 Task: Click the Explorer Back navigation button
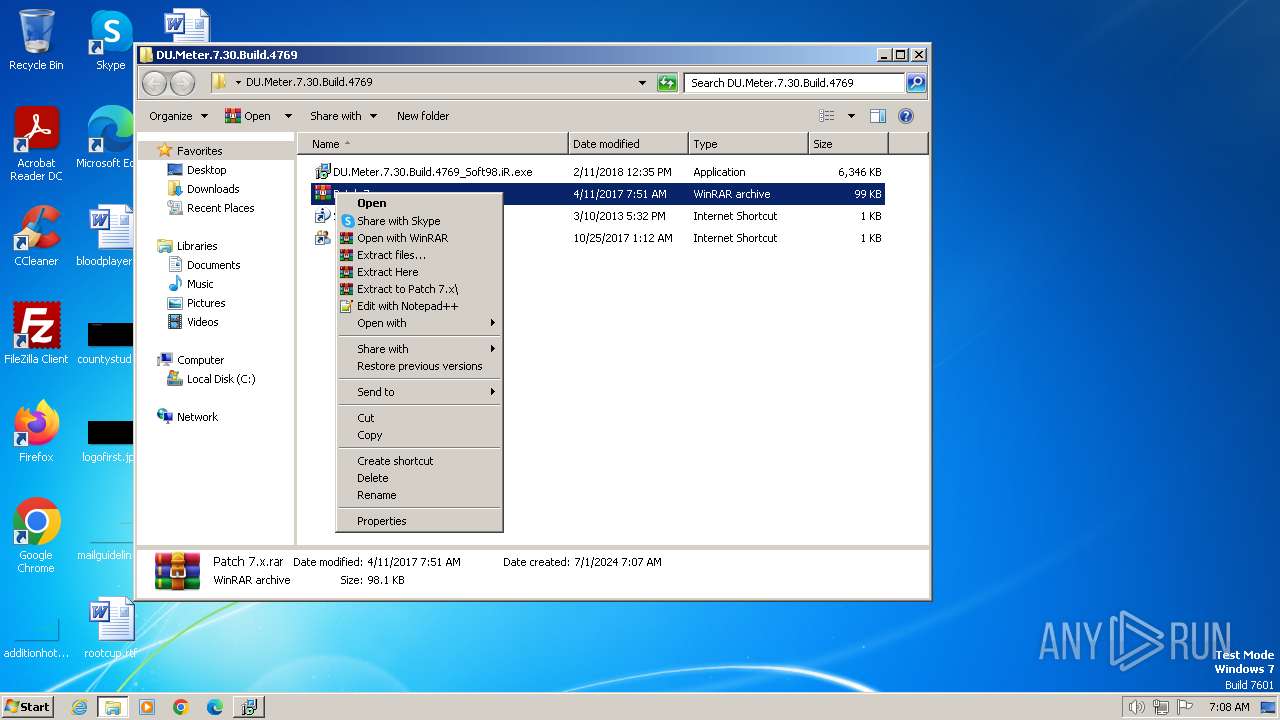click(154, 83)
